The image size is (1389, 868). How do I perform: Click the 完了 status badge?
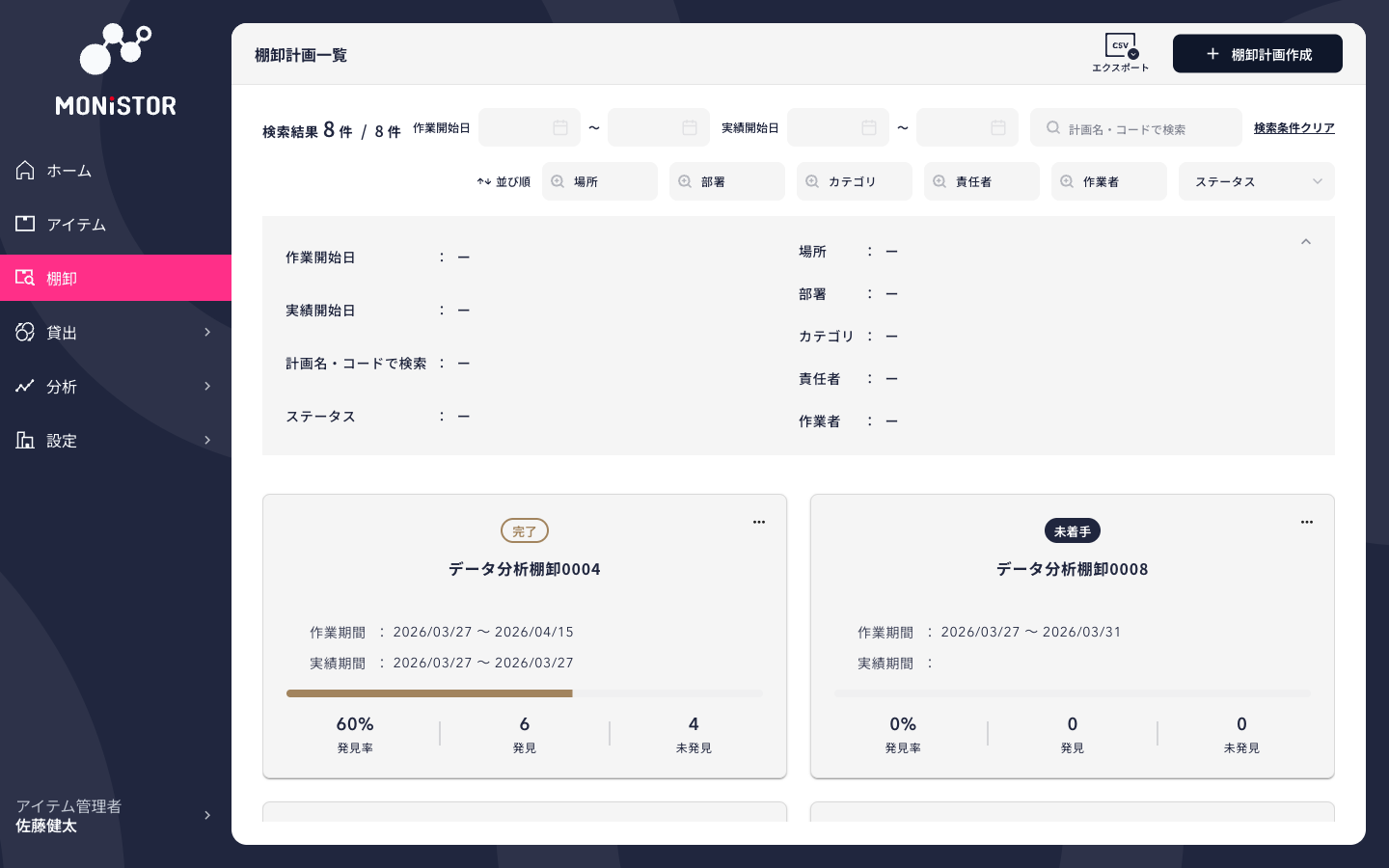coord(525,530)
